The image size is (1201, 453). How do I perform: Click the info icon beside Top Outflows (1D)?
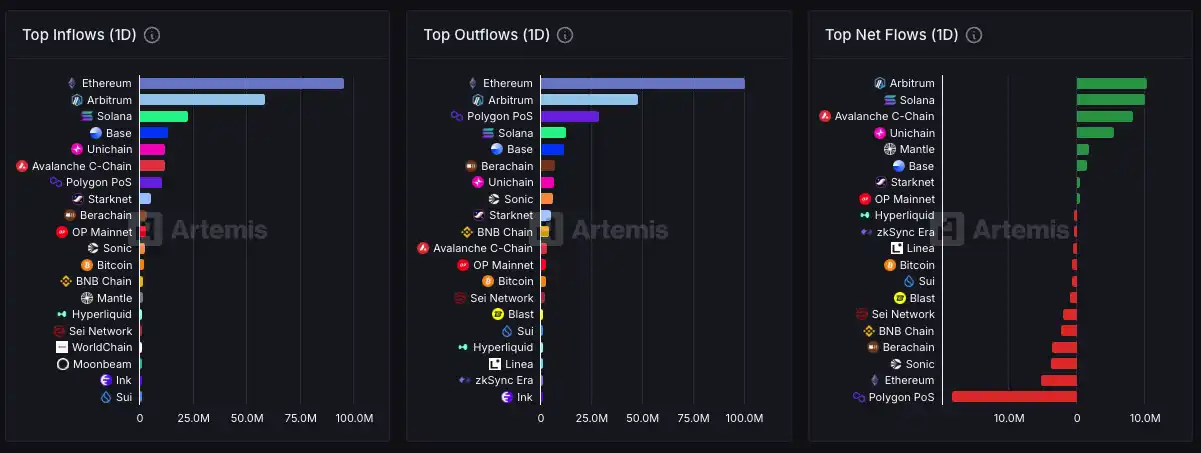point(565,35)
